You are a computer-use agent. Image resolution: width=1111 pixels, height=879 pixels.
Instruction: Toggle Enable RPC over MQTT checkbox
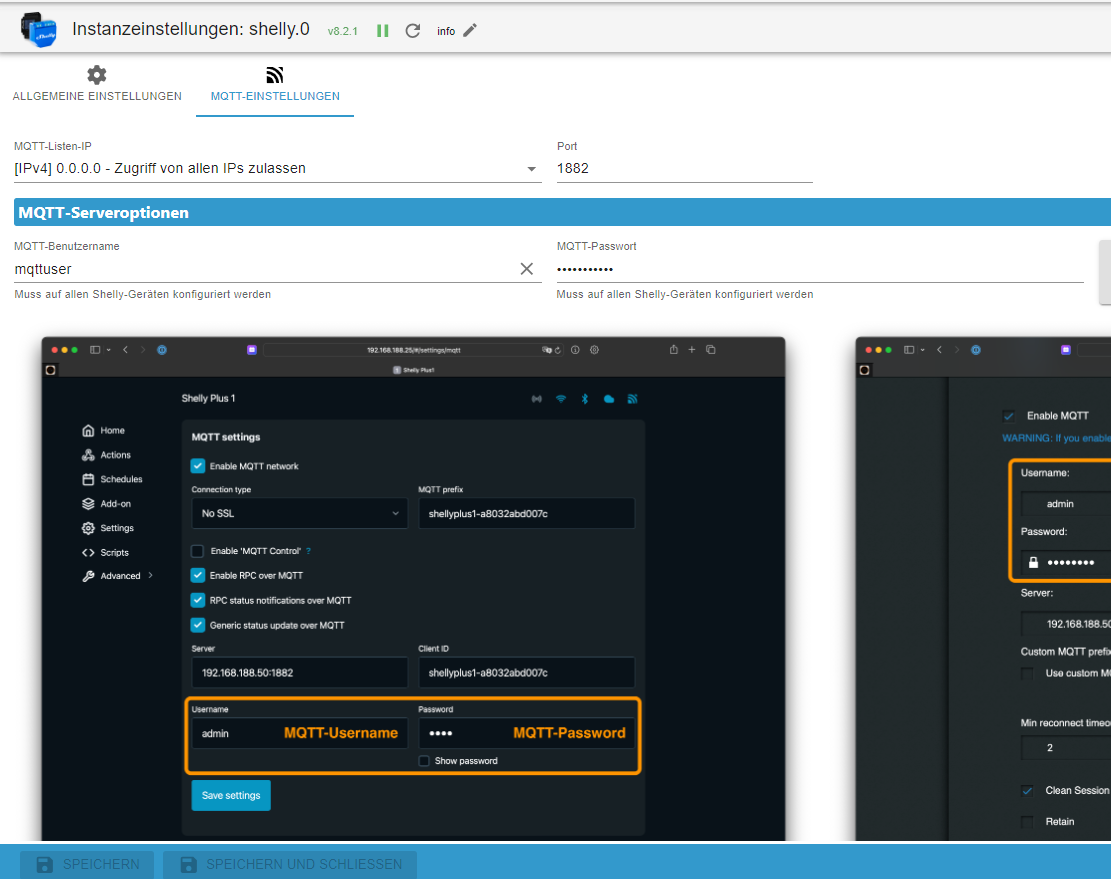pos(198,575)
